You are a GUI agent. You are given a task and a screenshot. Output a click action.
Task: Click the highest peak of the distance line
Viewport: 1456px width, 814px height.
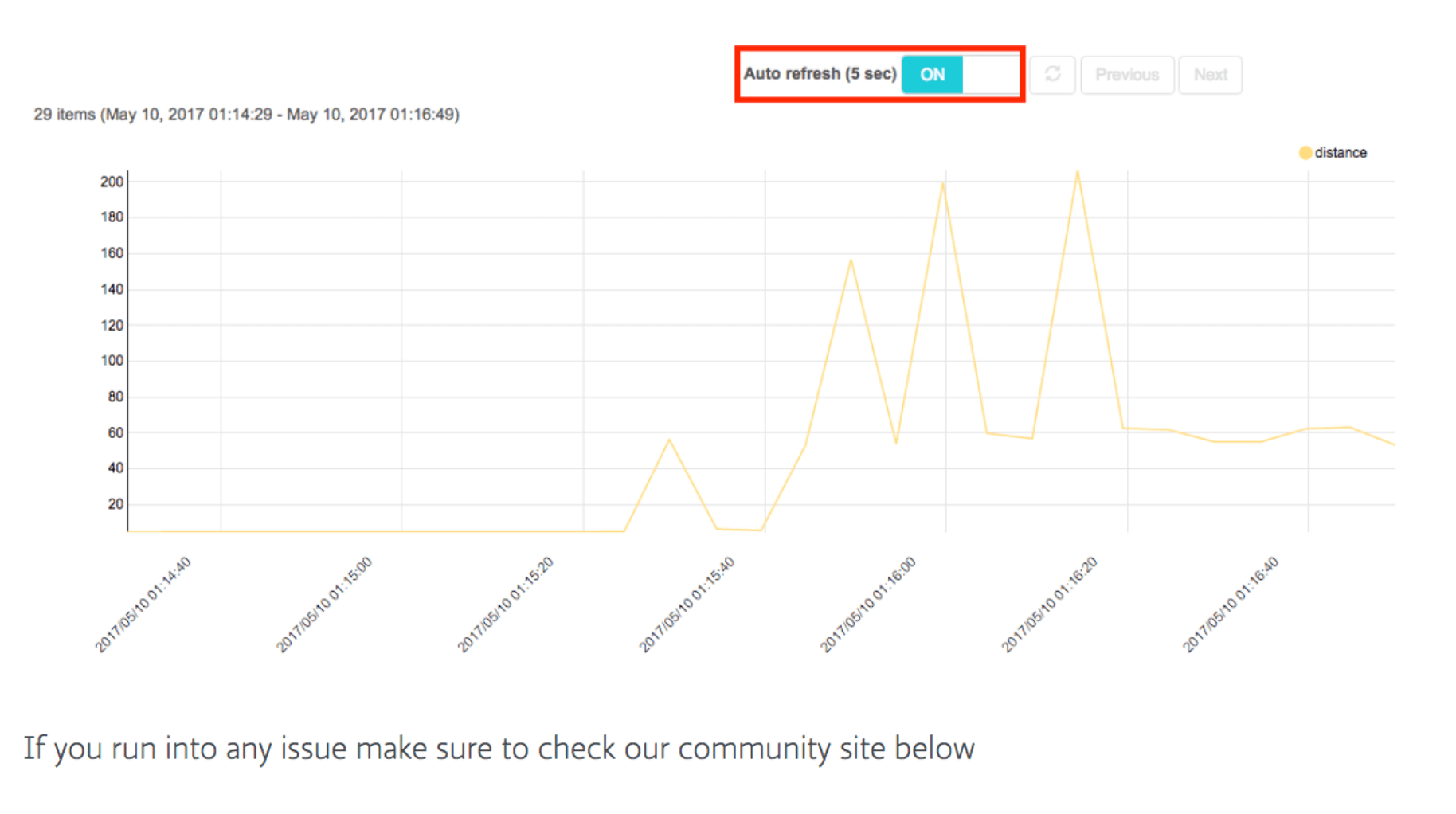coord(1078,171)
